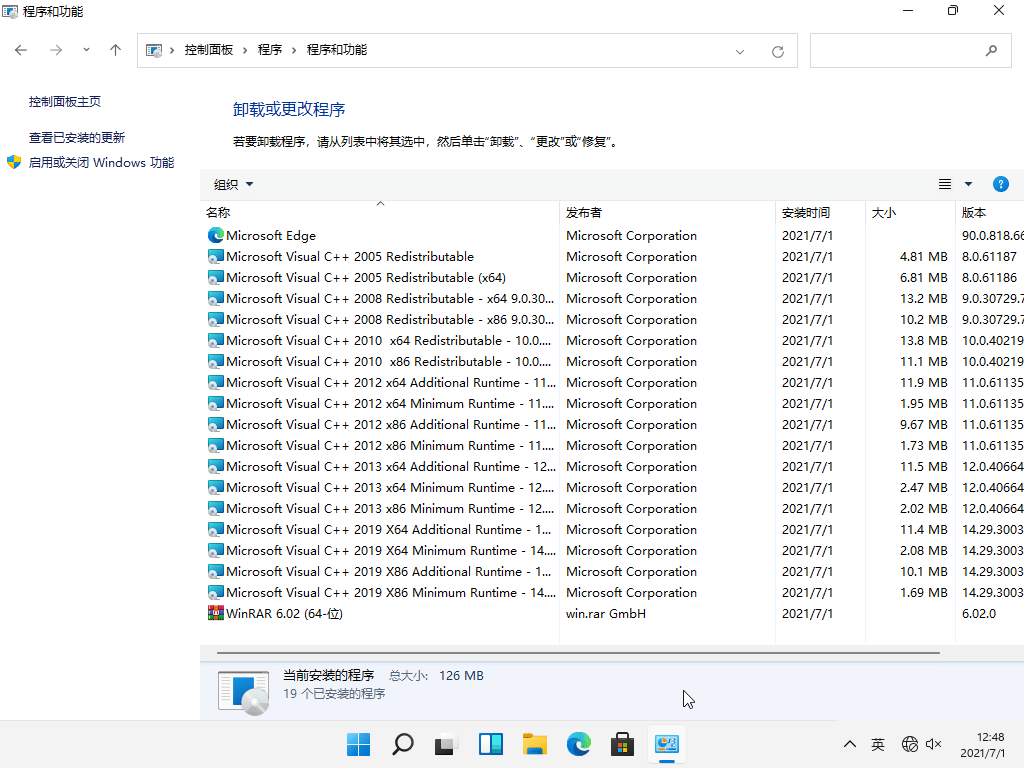Click the change view list icon
This screenshot has width=1024, height=768.
coord(945,185)
